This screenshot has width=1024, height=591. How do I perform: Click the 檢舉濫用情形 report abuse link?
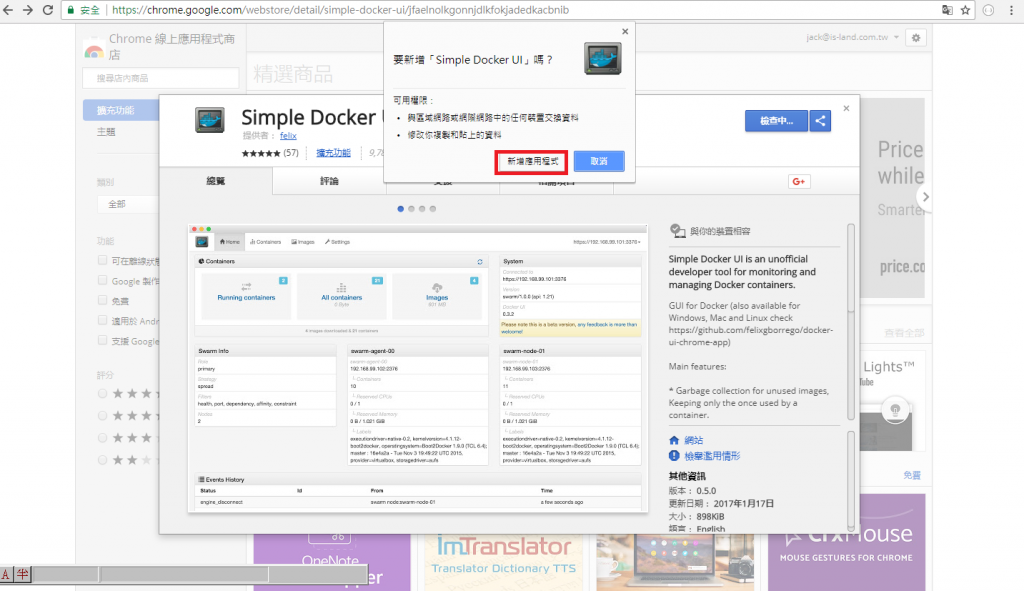712,456
